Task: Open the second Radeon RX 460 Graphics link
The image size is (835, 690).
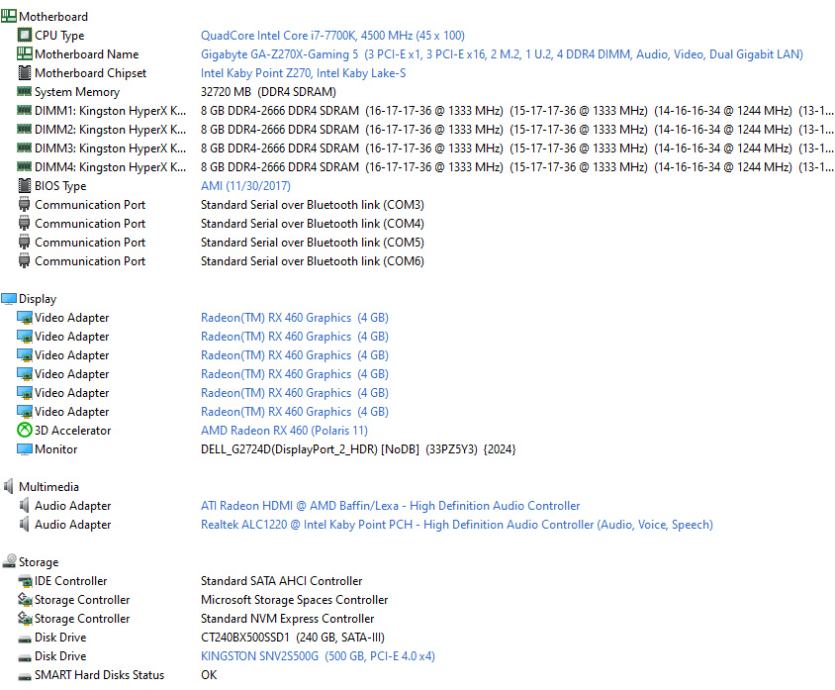Action: 294,336
